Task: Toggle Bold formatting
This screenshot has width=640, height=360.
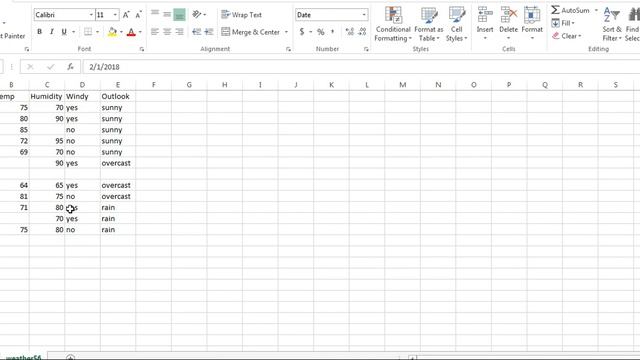Action: 39,32
